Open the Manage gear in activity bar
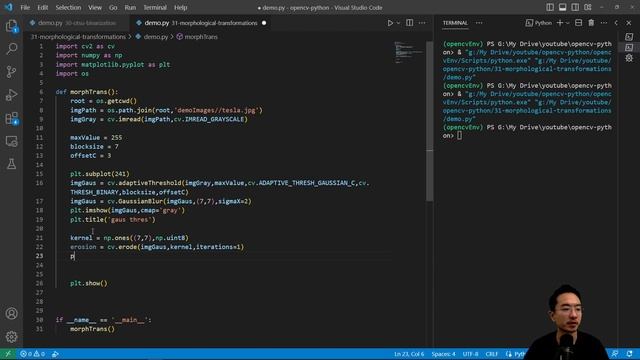The height and width of the screenshot is (360, 640). [x=11, y=337]
